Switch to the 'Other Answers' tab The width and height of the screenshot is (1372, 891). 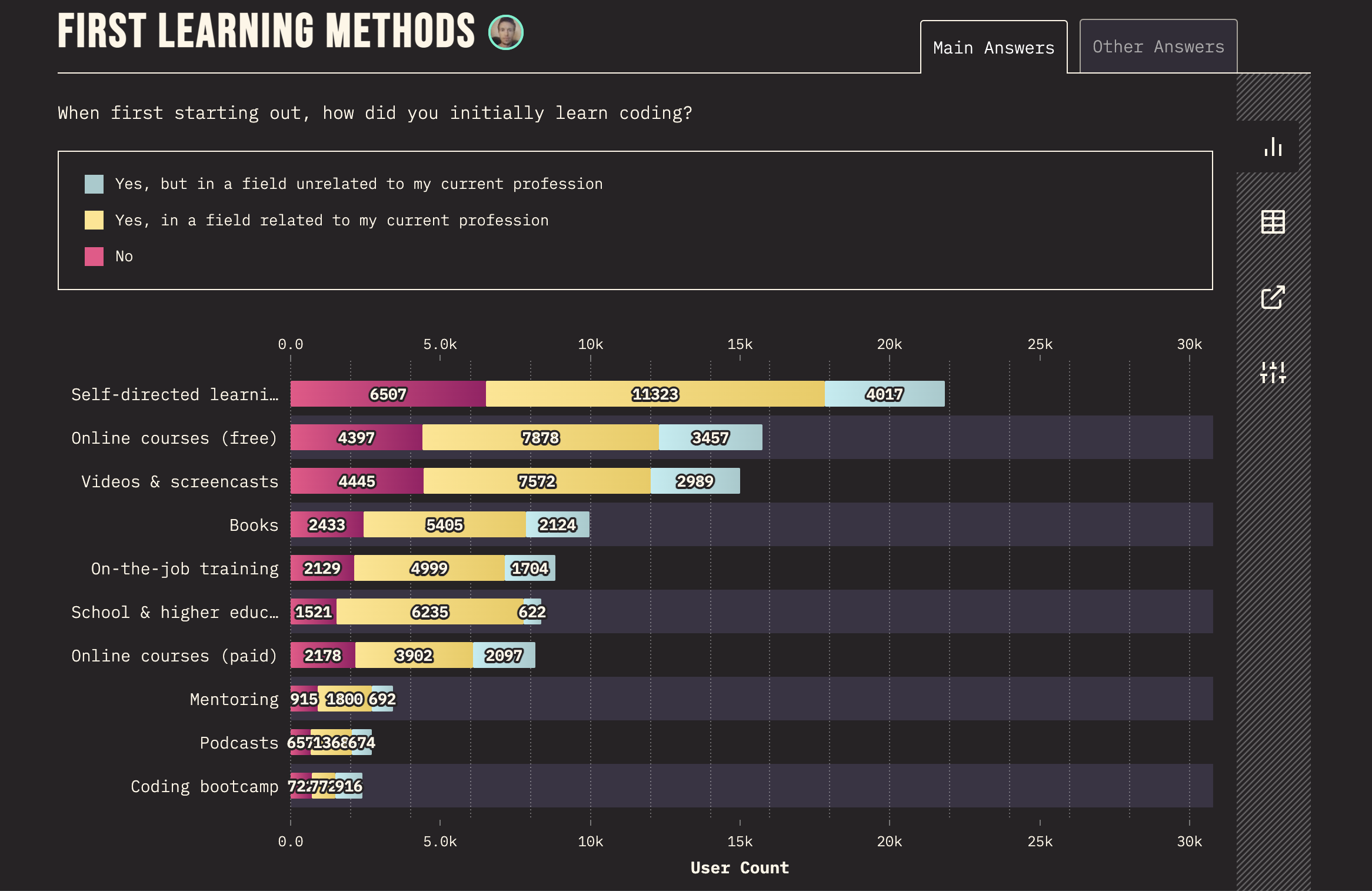(x=1157, y=46)
